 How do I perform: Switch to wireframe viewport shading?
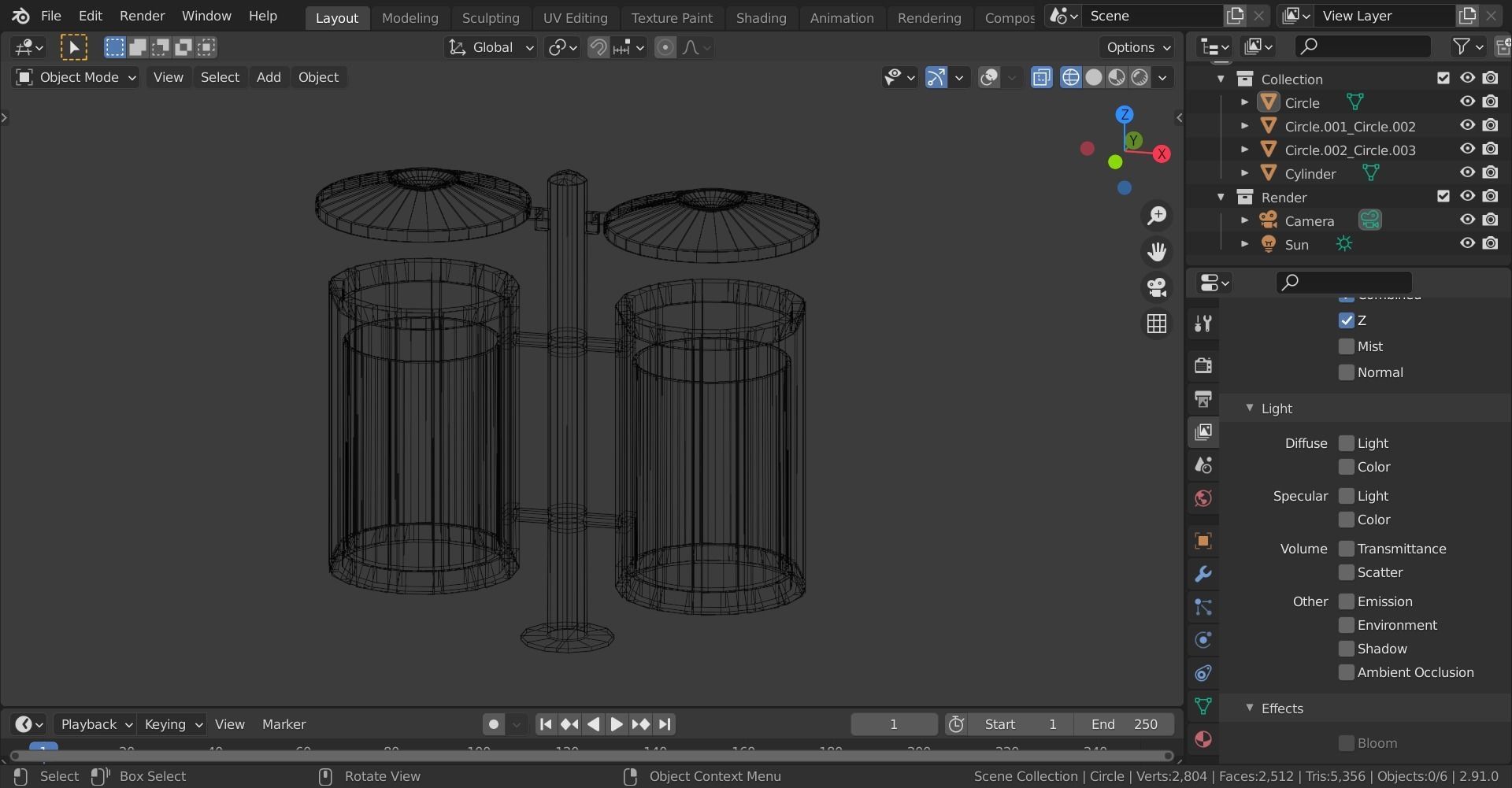(1071, 77)
